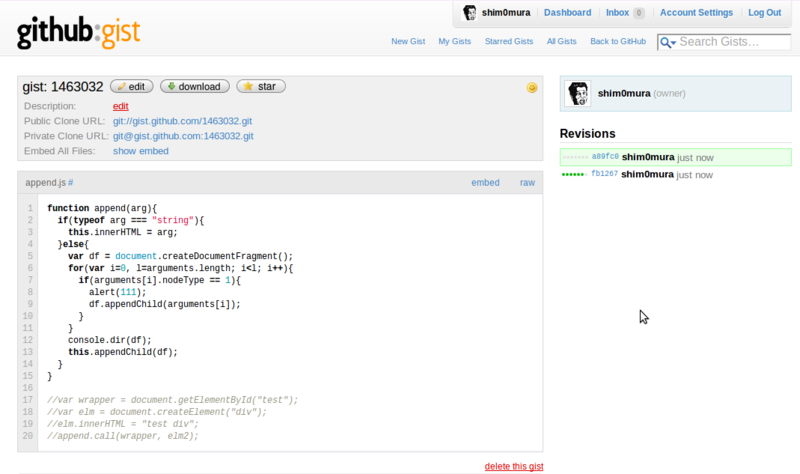
Task: Open raw view of append.js
Action: [x=527, y=183]
